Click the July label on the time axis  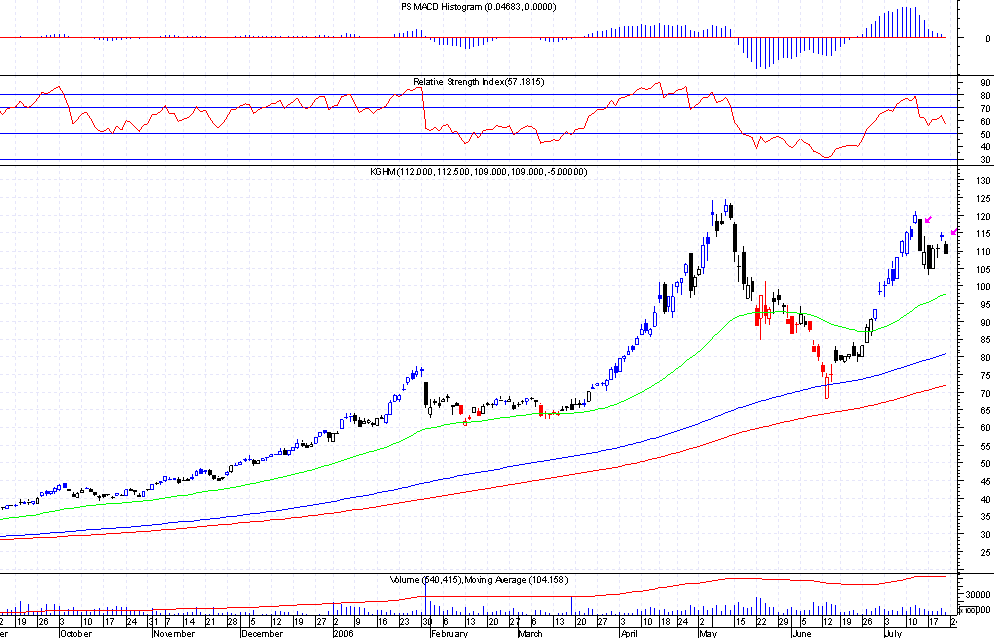(x=892, y=632)
